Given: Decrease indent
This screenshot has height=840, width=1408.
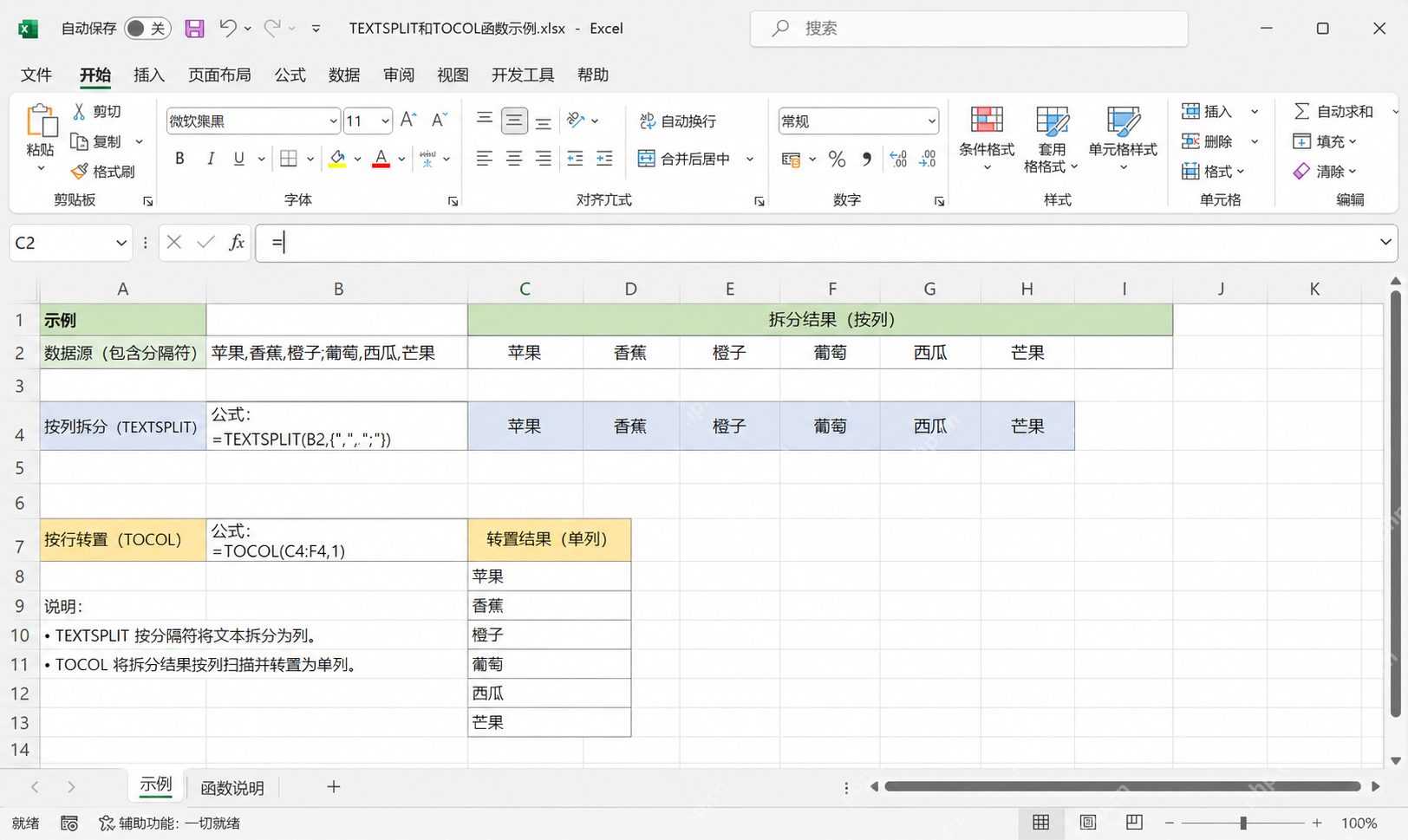Looking at the screenshot, I should coord(575,159).
